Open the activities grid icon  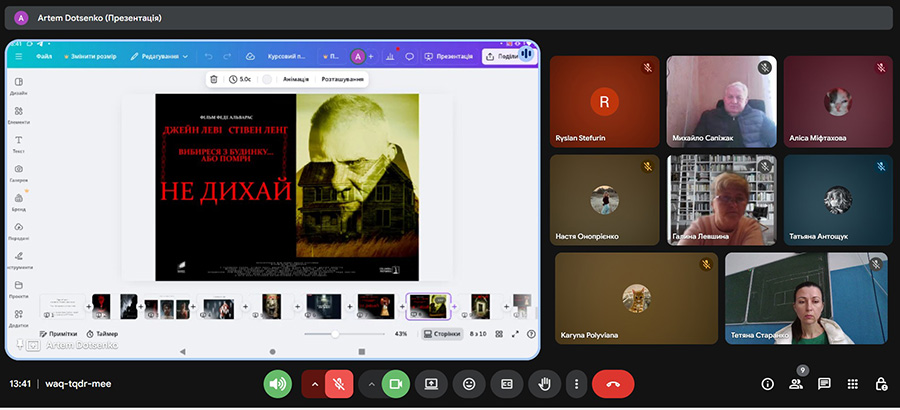coord(852,384)
